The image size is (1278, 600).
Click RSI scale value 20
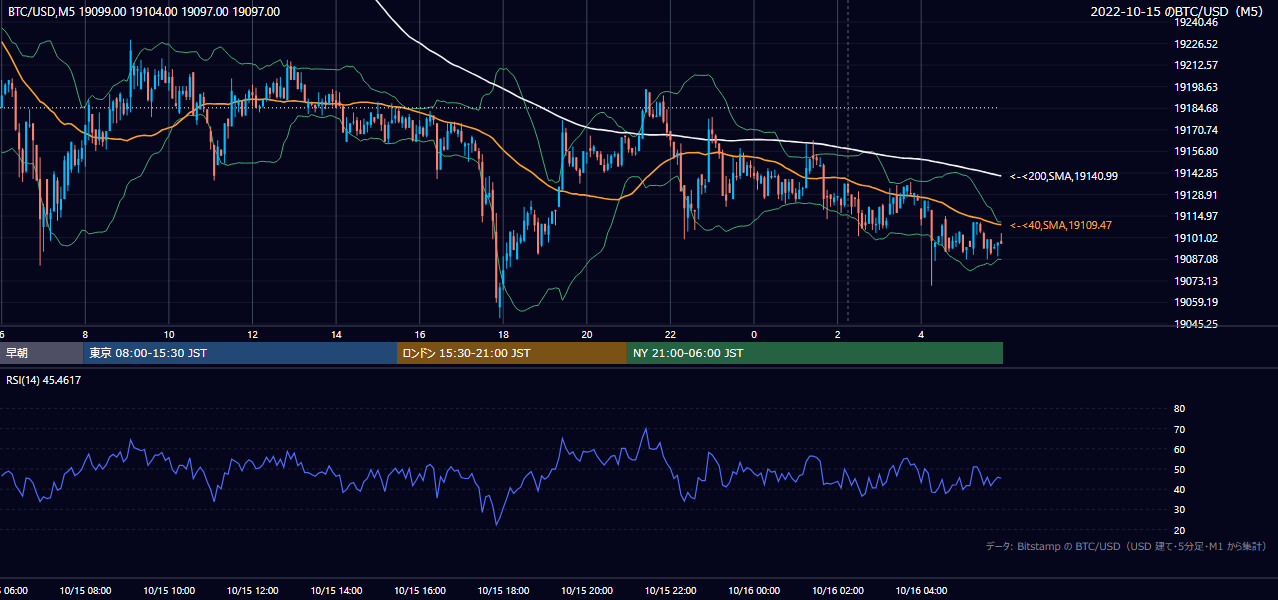[x=1179, y=530]
